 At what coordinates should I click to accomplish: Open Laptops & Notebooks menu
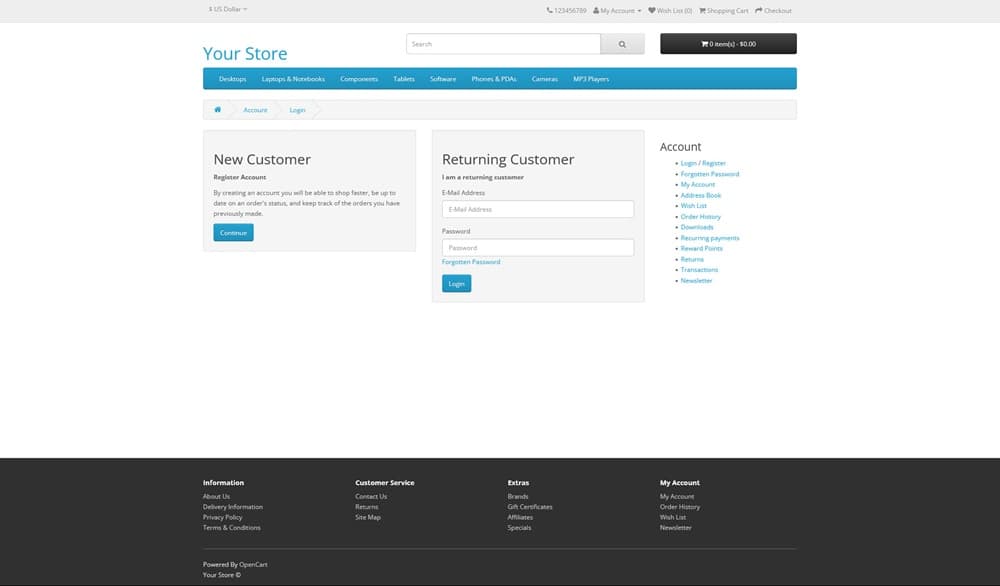(x=293, y=79)
